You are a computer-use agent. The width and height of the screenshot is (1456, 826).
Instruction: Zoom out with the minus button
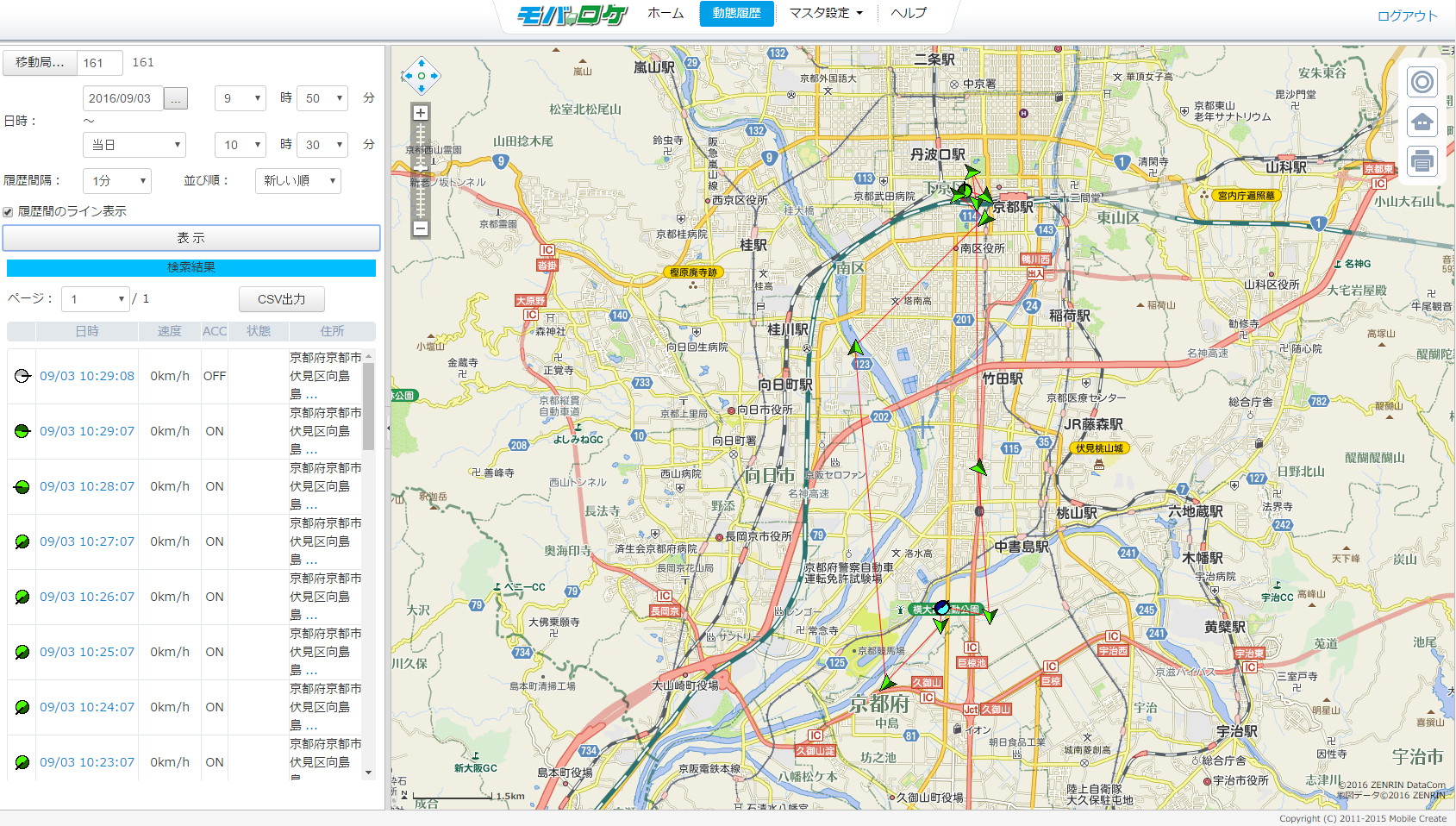click(420, 228)
